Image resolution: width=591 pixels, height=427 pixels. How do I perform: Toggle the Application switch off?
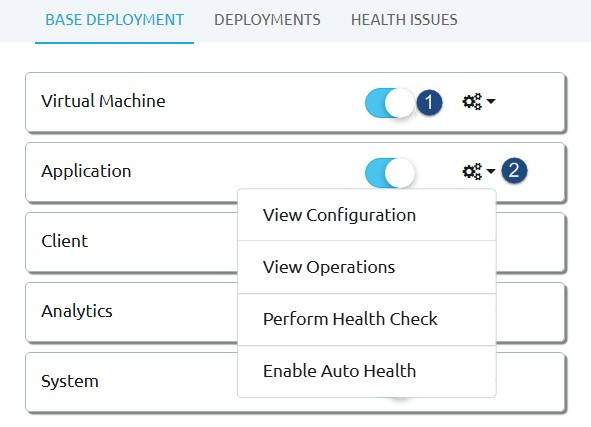click(389, 173)
